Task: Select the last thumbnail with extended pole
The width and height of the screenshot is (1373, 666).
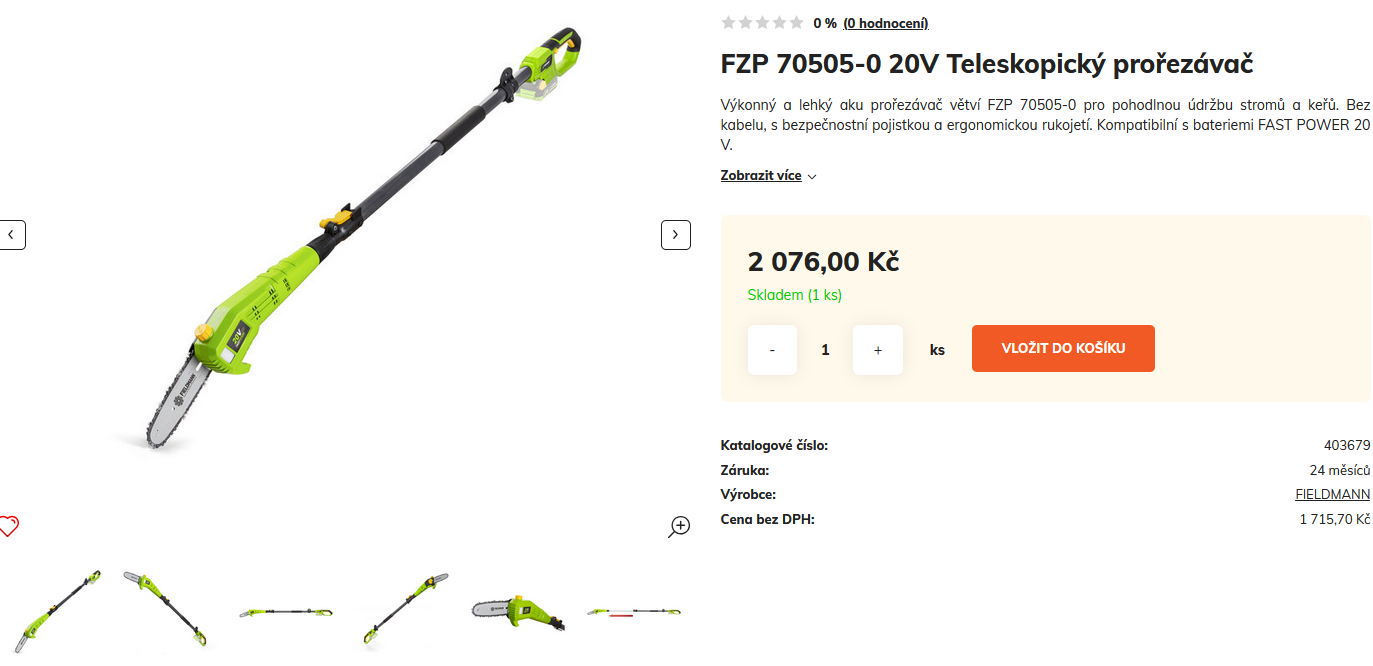Action: 633,611
